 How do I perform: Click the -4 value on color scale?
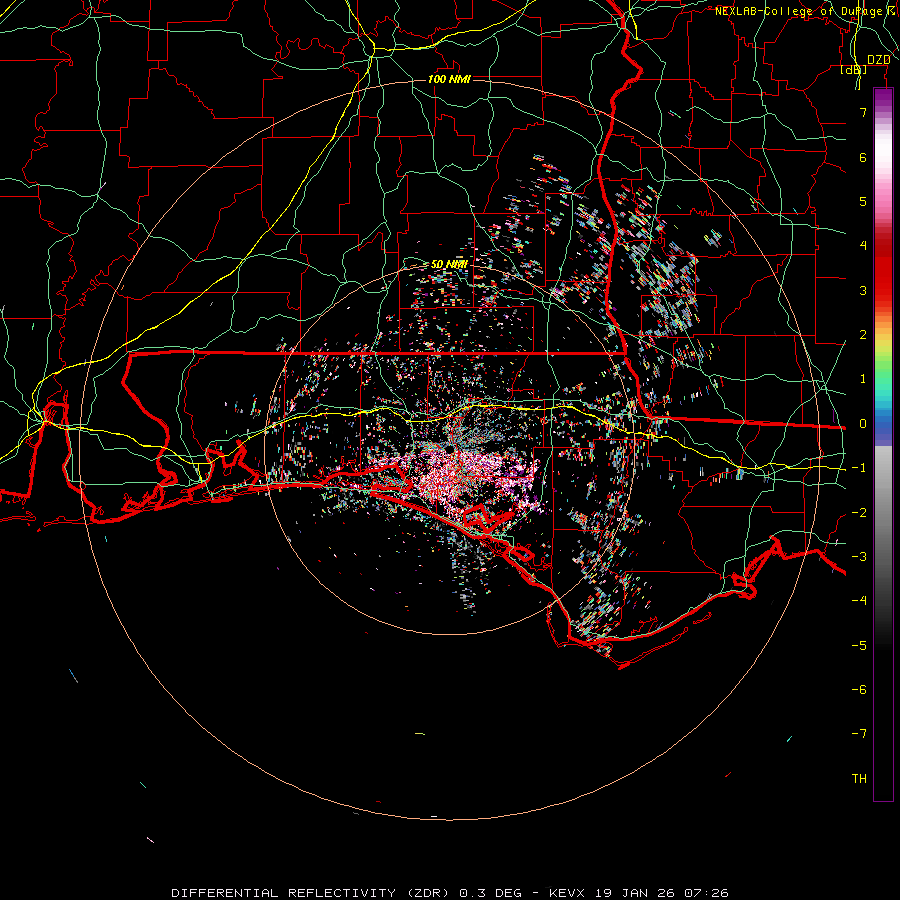pyautogui.click(x=859, y=601)
